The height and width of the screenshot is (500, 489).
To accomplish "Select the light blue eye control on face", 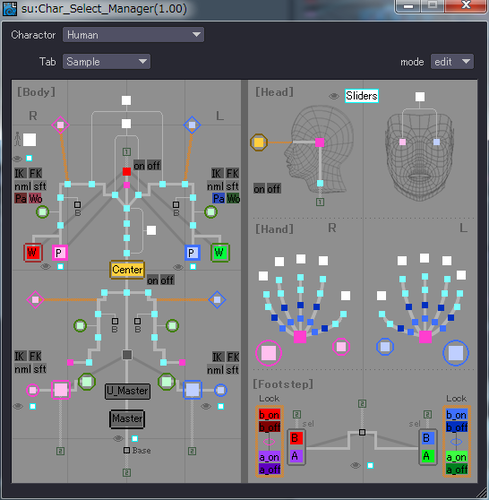I will (437, 142).
